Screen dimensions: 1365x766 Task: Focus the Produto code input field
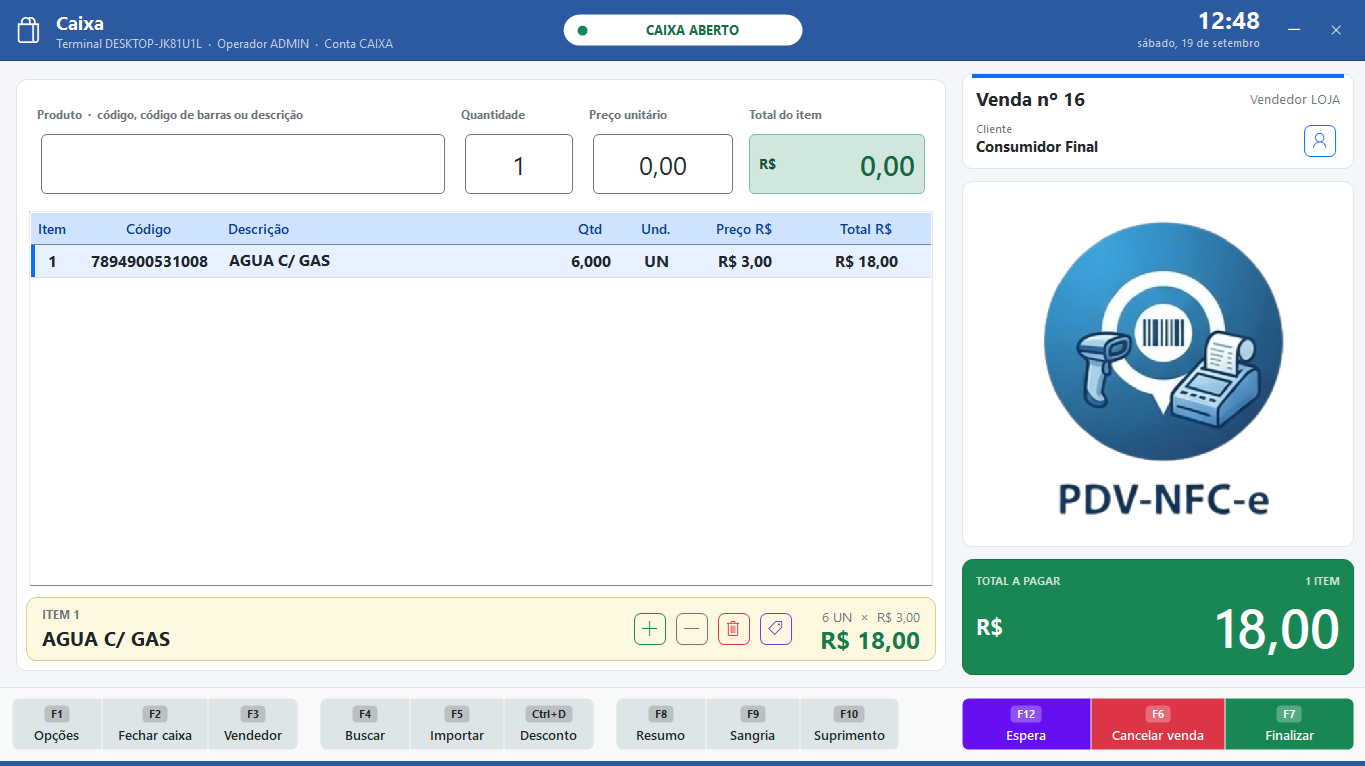[x=243, y=164]
